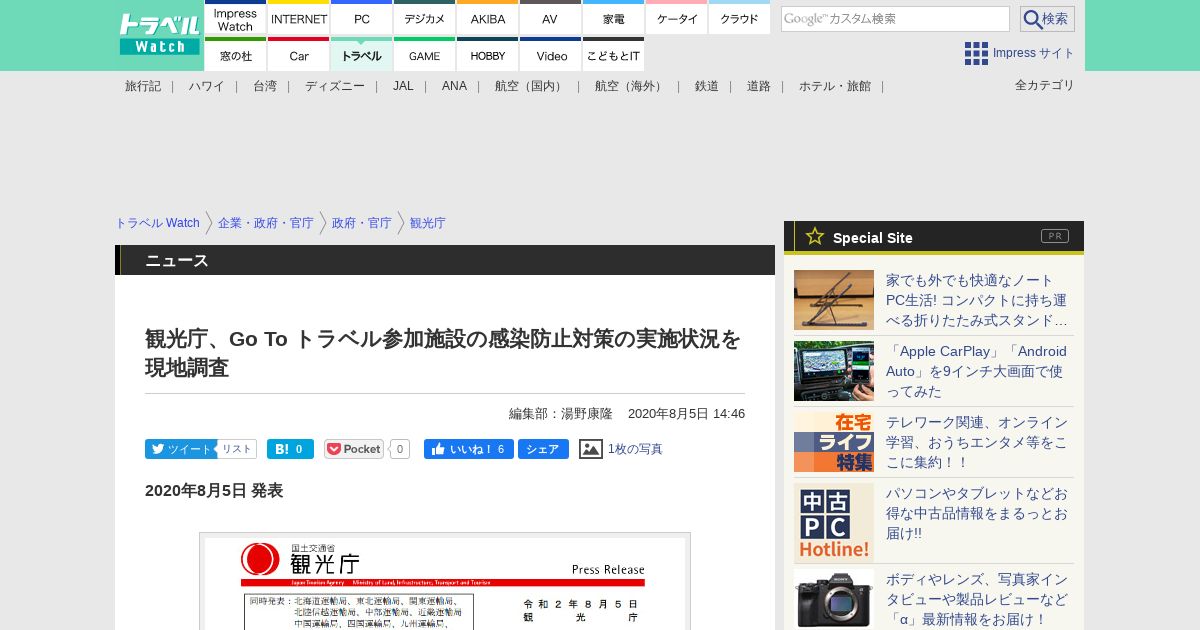The image size is (1200, 630).
Task: Open the Car Watch tab
Action: (299, 55)
